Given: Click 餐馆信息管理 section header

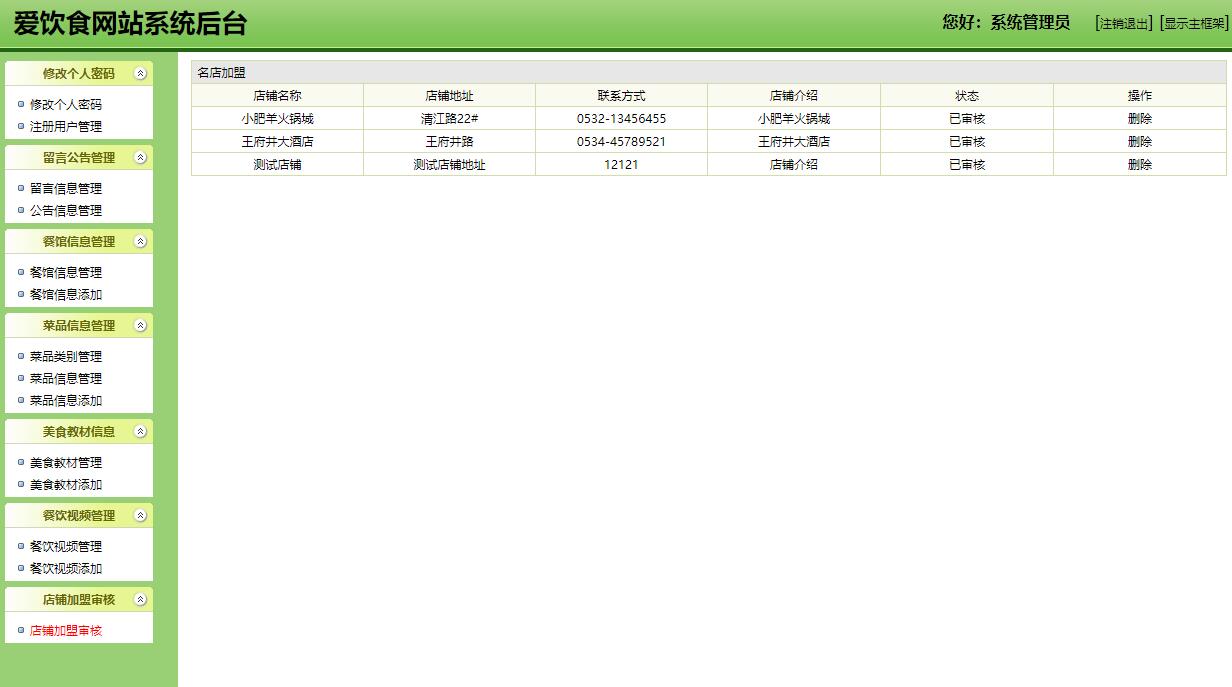Looking at the screenshot, I should (79, 241).
